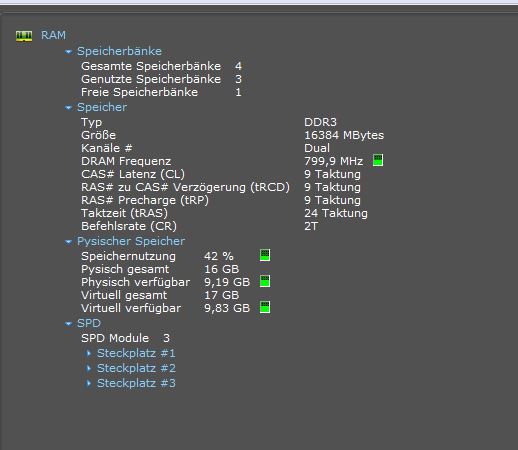
Task: Expand the Steckplatz #3 arrow
Action: pos(89,383)
